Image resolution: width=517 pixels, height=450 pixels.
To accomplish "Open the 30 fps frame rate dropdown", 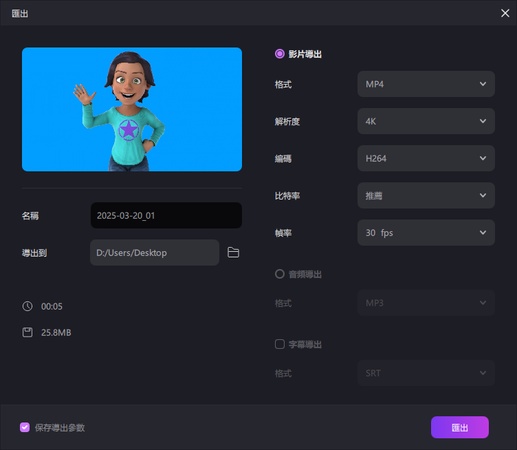I will [x=426, y=233].
